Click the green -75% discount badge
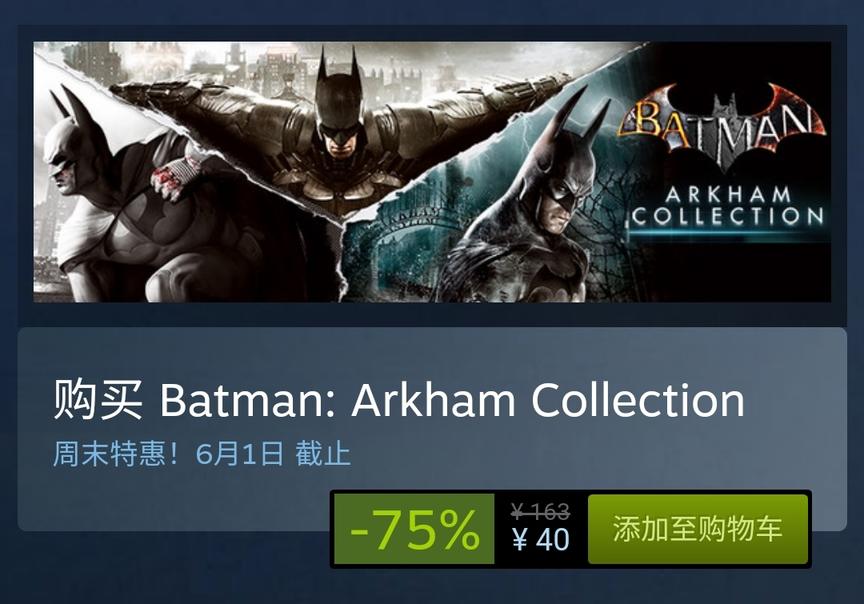This screenshot has height=604, width=864. [414, 529]
